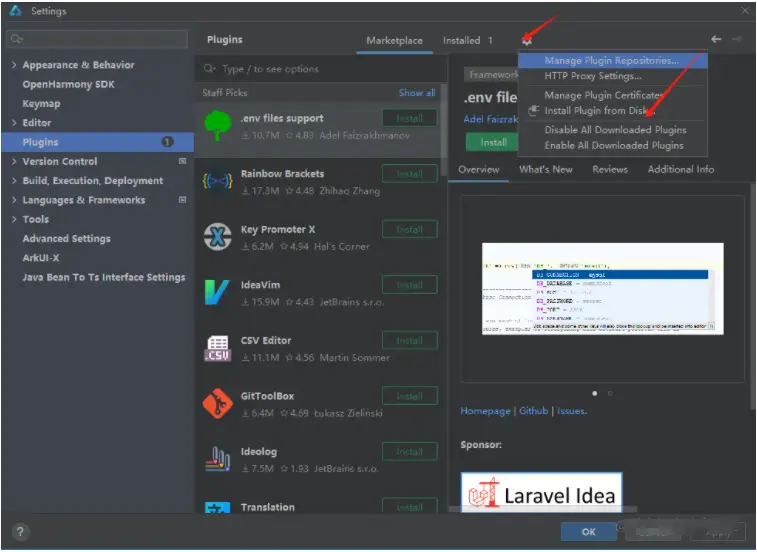The image size is (757, 552).
Task: Click the .env files support tree icon
Action: click(217, 126)
